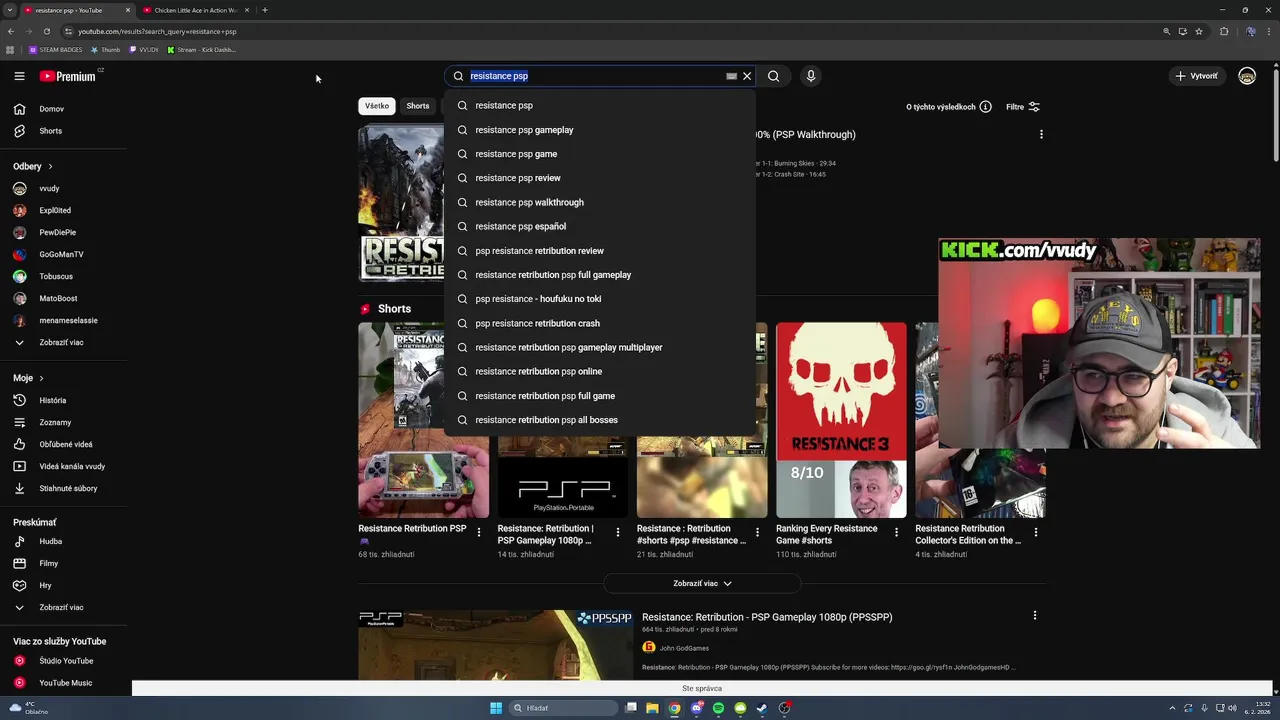This screenshot has height=720, width=1280.
Task: Choose suggestion 'resistance psp walkthrough'
Action: point(600,202)
